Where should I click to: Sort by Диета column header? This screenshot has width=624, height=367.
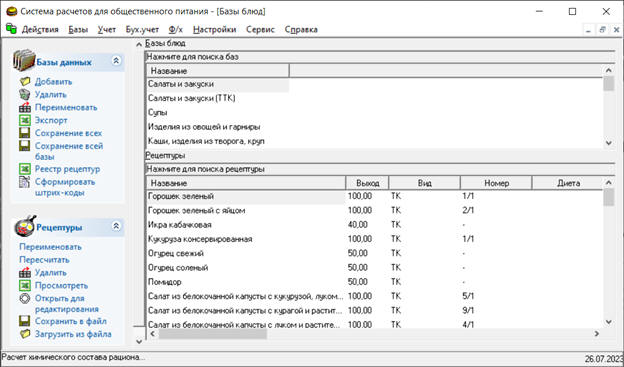click(x=568, y=183)
